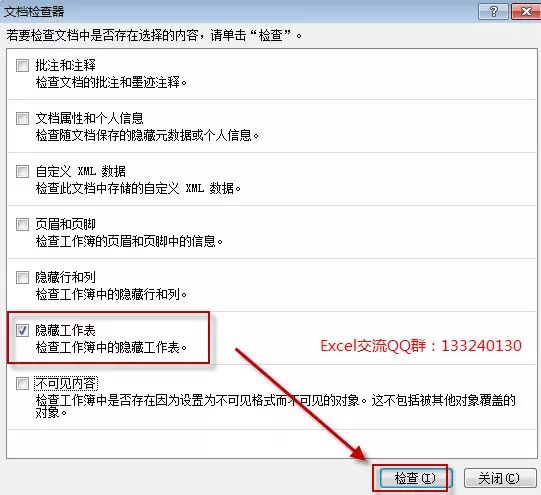
Task: Open help via the question mark icon
Action: [493, 12]
